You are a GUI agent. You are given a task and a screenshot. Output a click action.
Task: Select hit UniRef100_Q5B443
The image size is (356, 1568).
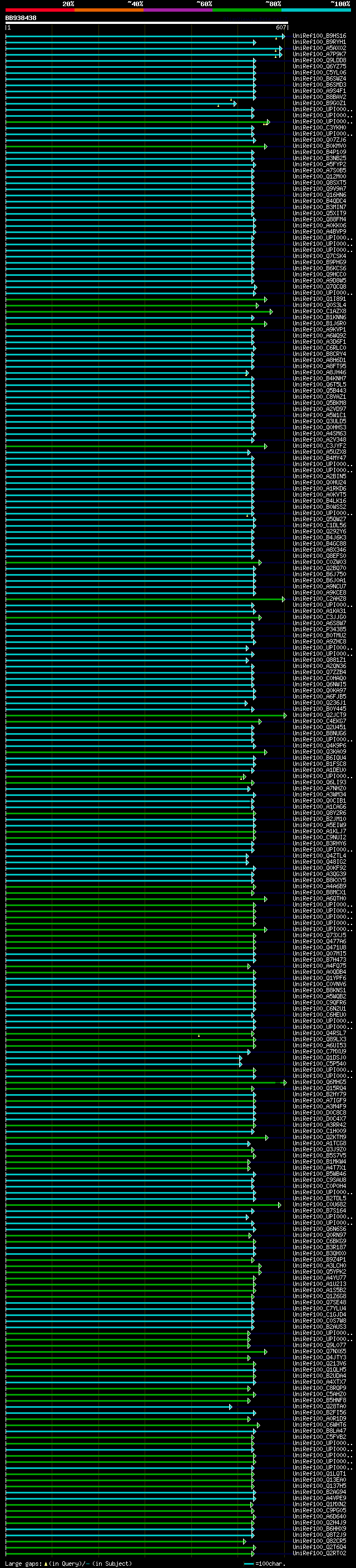319,391
